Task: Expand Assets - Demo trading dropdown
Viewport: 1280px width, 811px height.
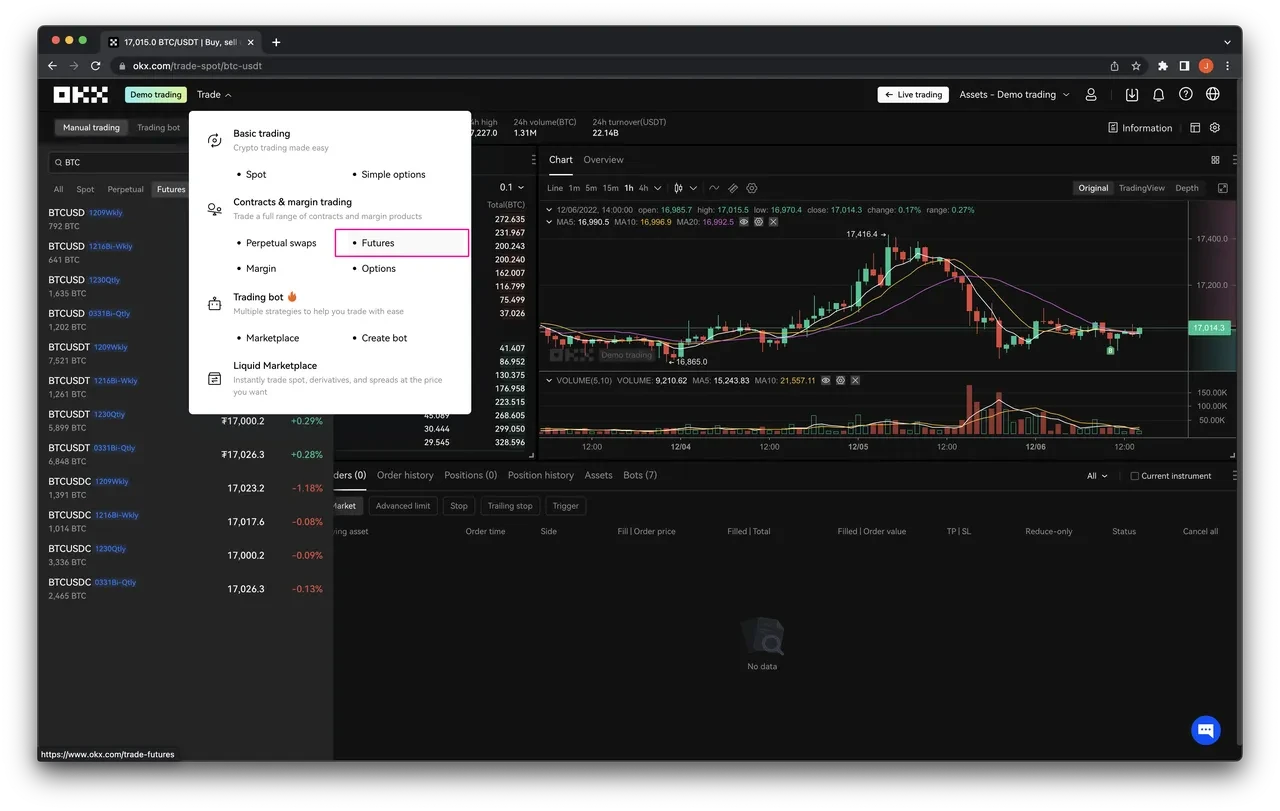Action: [1014, 95]
